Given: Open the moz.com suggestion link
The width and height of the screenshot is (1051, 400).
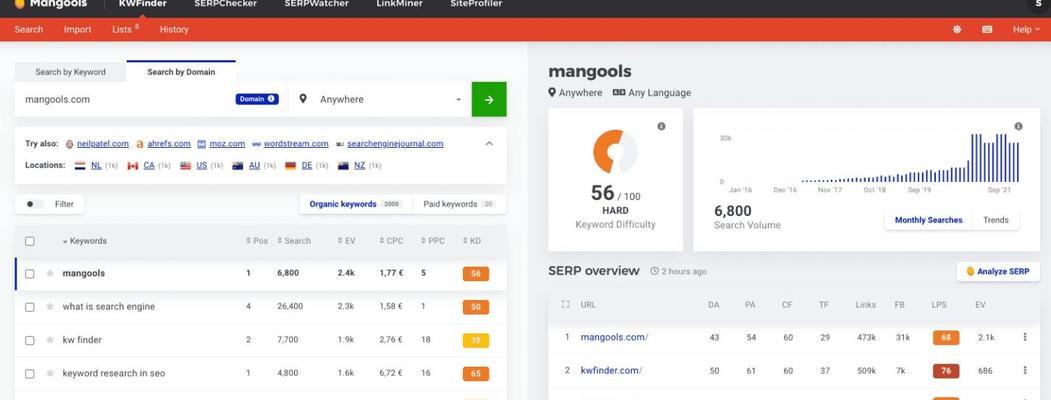Looking at the screenshot, I should [227, 143].
